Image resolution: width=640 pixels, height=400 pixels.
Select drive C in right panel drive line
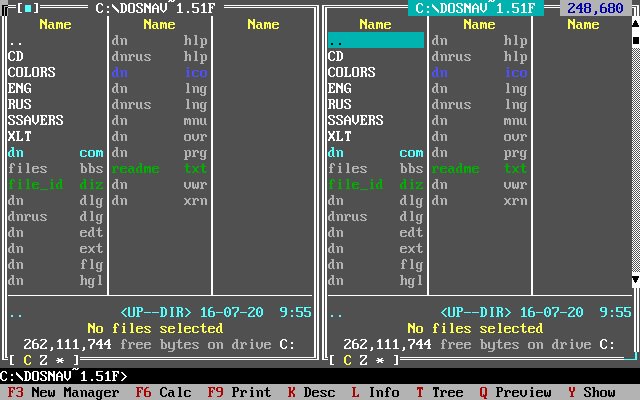tap(347, 360)
